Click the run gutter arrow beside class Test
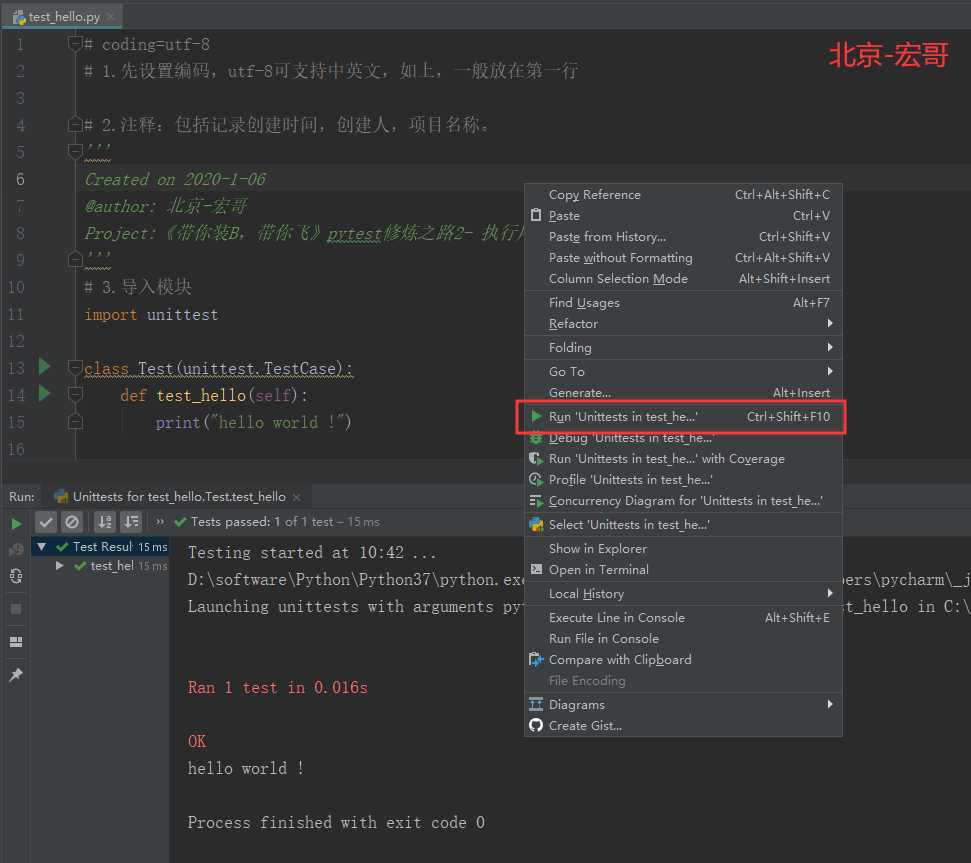The height and width of the screenshot is (863, 971). pos(44,366)
